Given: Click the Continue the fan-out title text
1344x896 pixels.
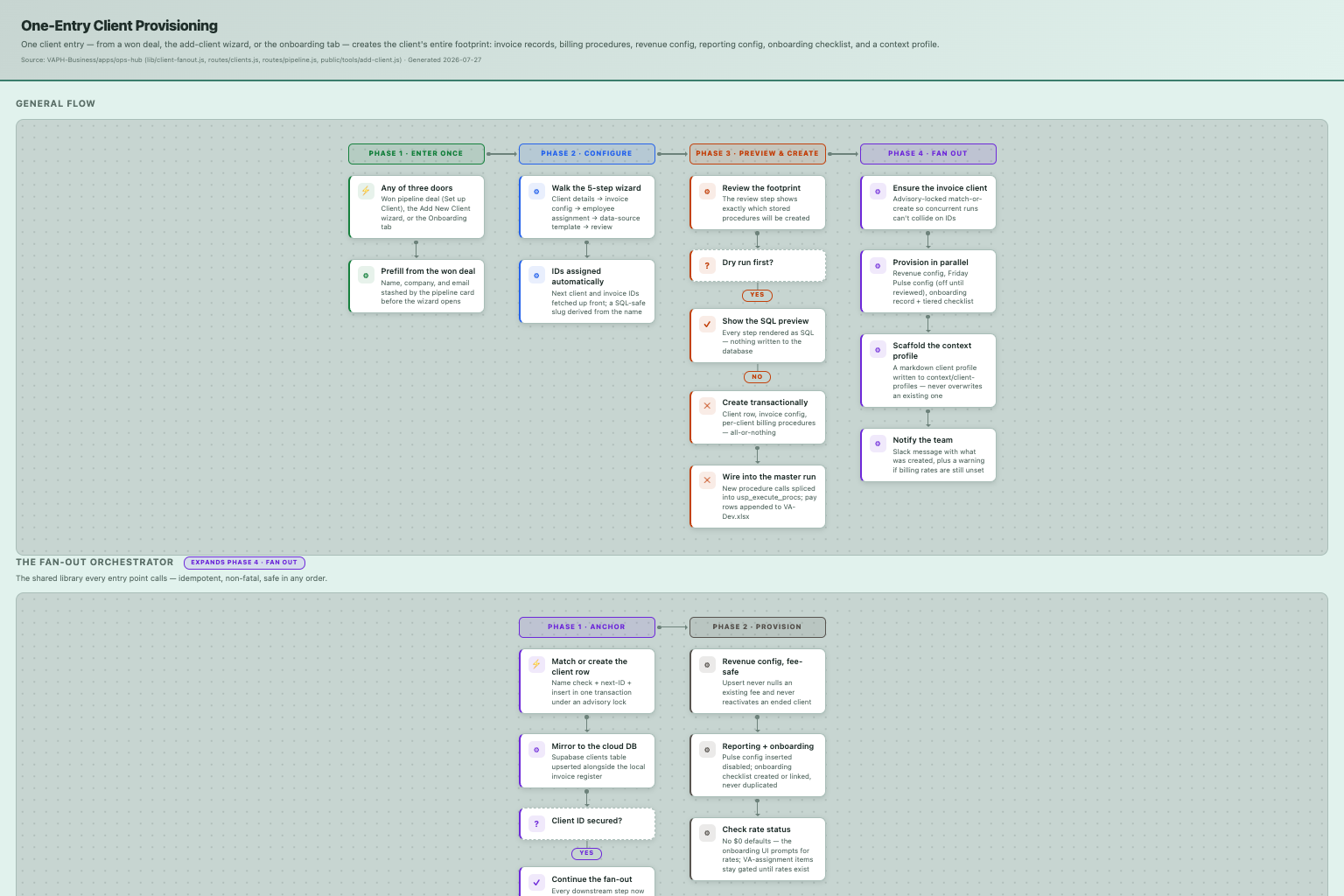Looking at the screenshot, I should (591, 879).
